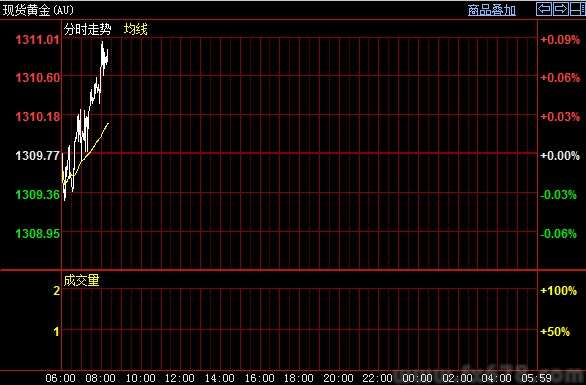Click the -0.06% percent axis label
The width and height of the screenshot is (586, 385).
click(559, 234)
